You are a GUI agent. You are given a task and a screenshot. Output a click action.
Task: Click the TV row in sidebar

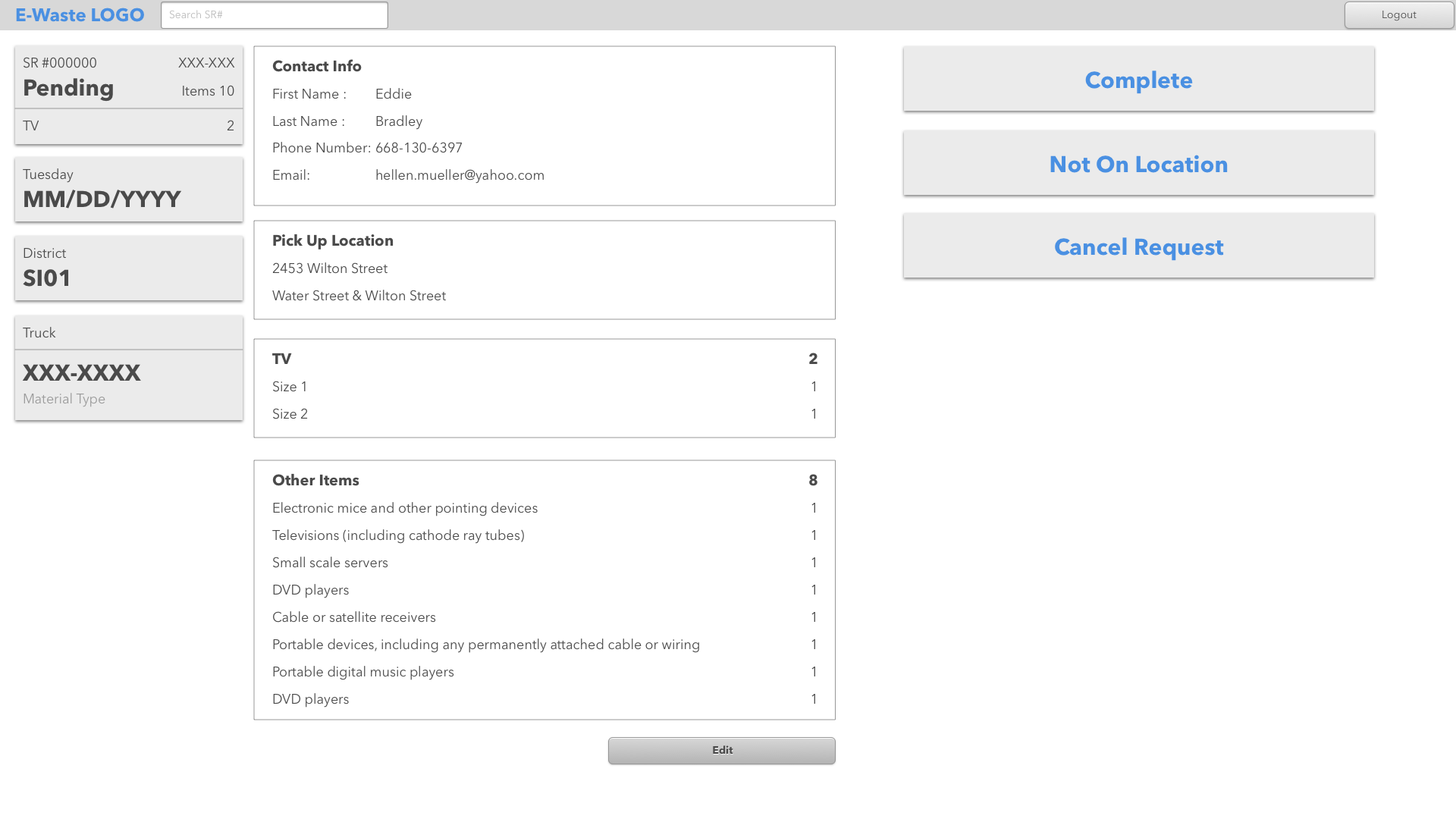pyautogui.click(x=128, y=127)
